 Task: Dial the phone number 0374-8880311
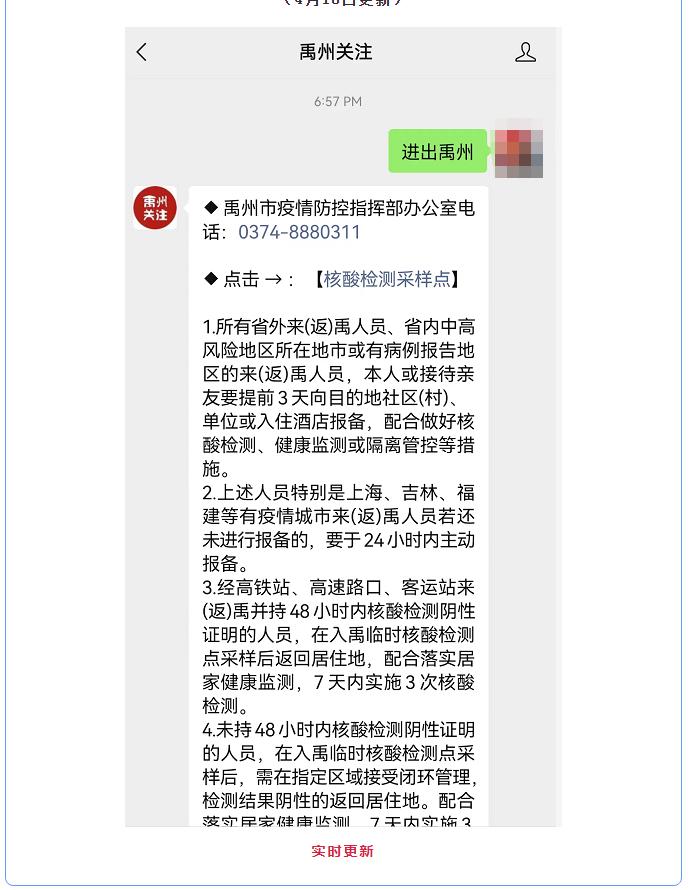[299, 232]
